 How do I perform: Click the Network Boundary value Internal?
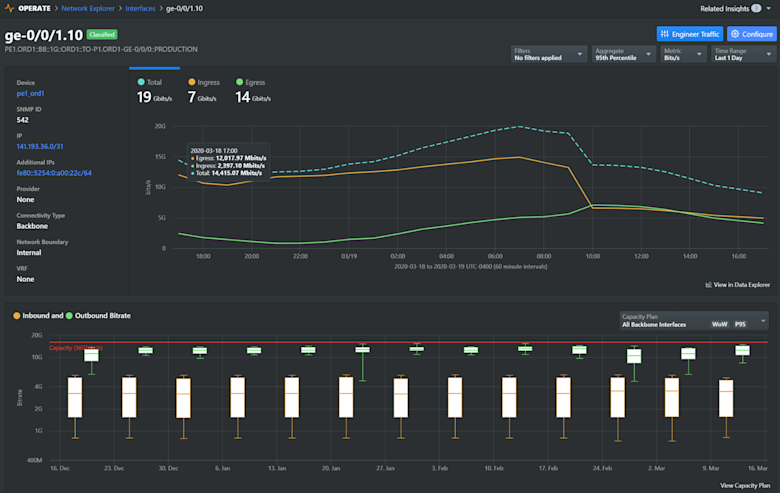click(29, 253)
